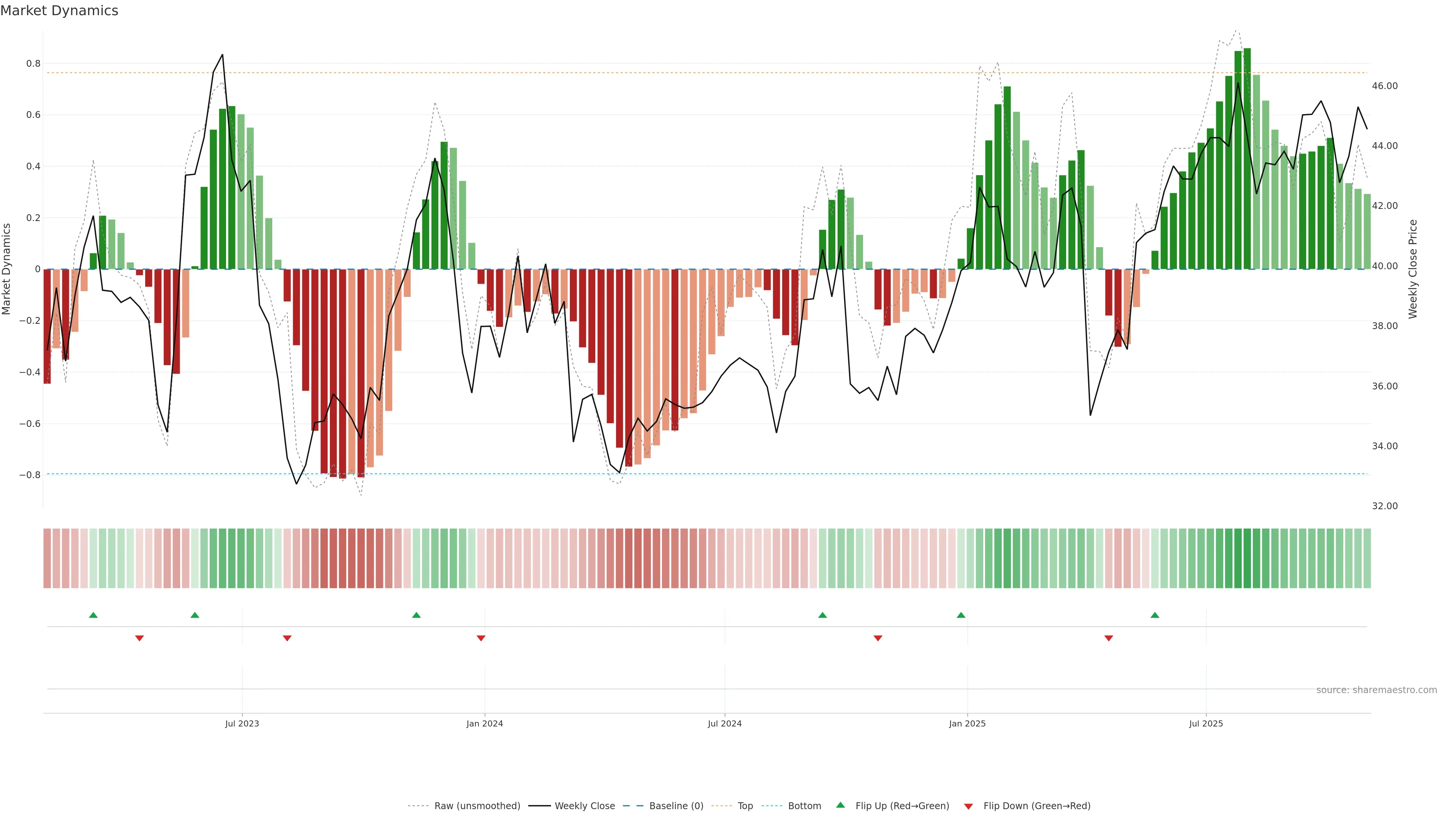Click the green triangle icon in the legend
Image resolution: width=1456 pixels, height=819 pixels.
click(x=841, y=805)
